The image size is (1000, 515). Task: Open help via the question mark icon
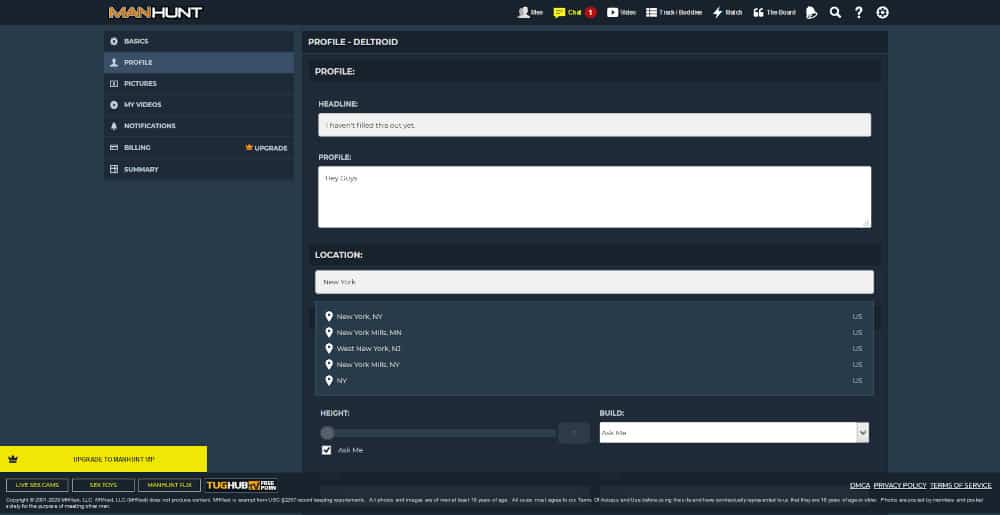click(x=858, y=12)
